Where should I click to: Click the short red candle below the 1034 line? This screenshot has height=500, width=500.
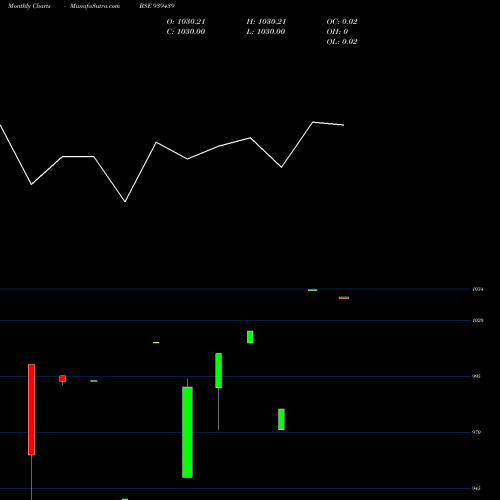pyautogui.click(x=344, y=298)
